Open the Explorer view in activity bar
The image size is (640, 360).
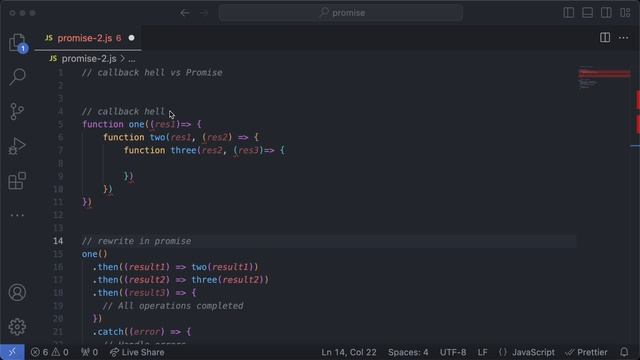(x=17, y=42)
